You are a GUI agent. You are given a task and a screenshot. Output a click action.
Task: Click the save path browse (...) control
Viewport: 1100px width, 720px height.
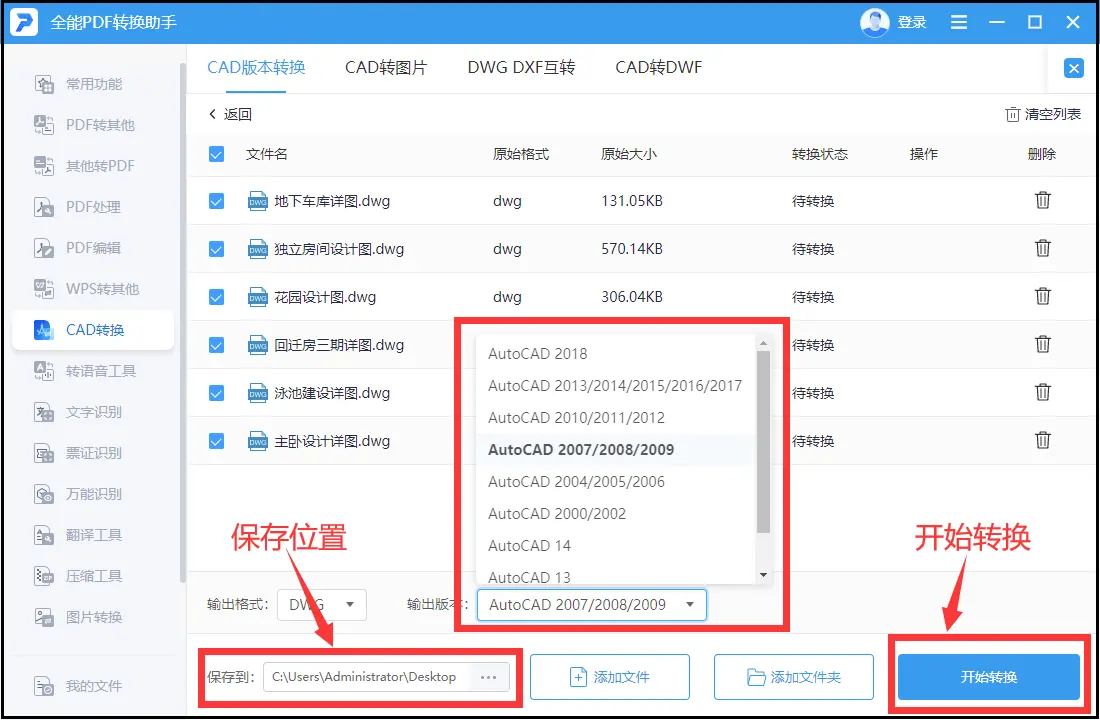pyautogui.click(x=488, y=677)
